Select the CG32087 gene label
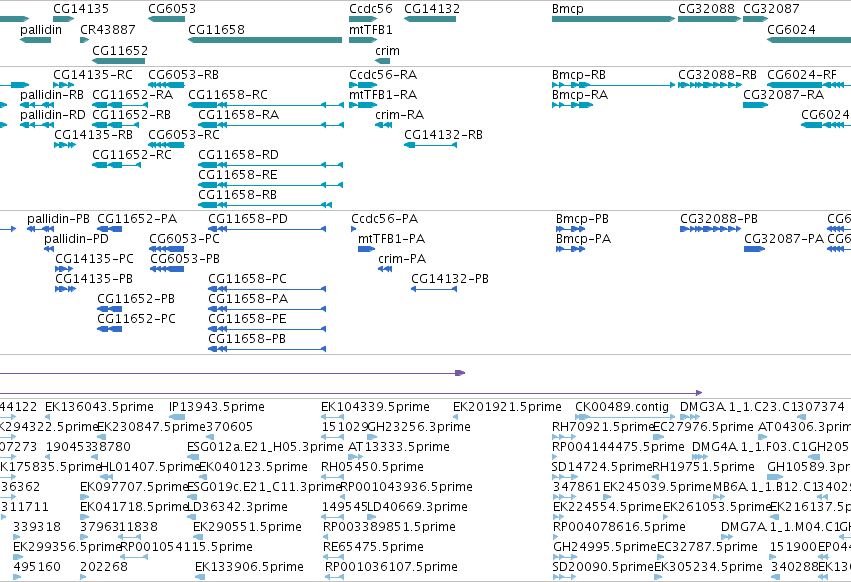Viewport: 851px width, 582px height. (x=771, y=9)
